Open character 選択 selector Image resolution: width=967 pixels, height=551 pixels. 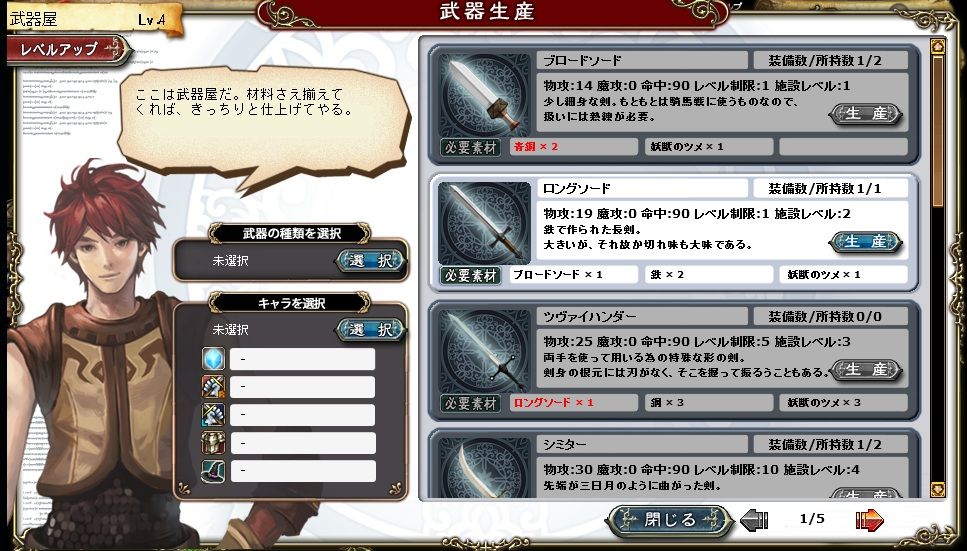point(371,330)
